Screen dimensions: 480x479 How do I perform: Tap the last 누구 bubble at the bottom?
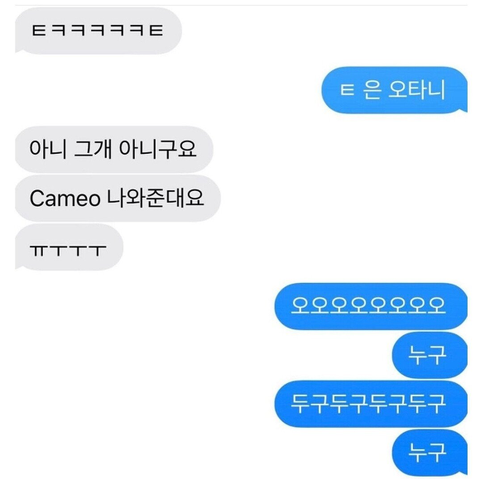point(430,453)
